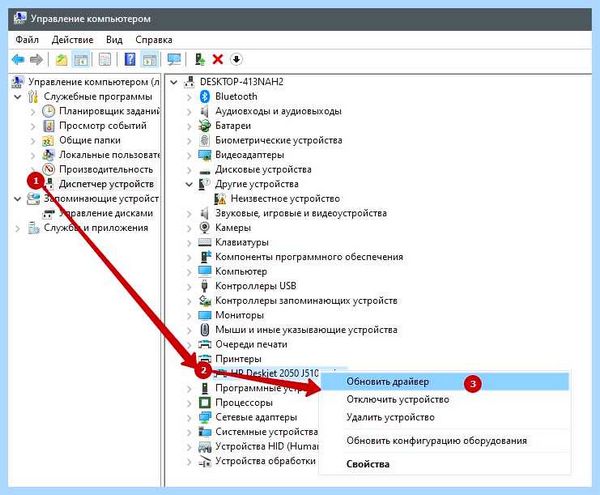Select Компоненты программного обеспечения

309,257
